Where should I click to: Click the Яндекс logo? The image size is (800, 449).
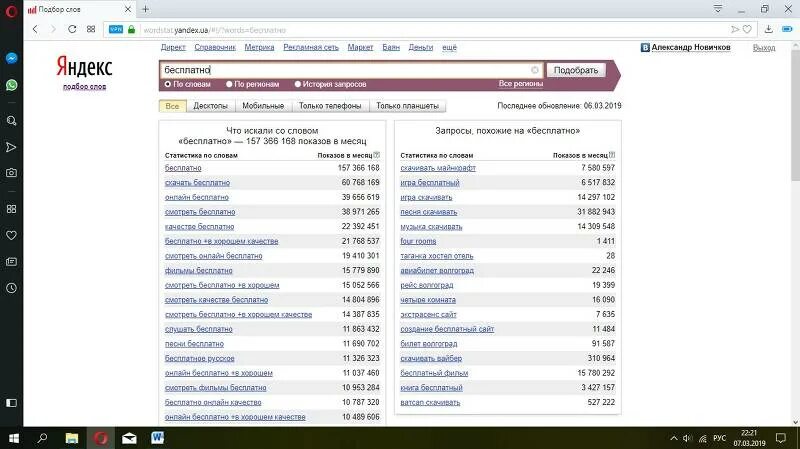[84, 67]
